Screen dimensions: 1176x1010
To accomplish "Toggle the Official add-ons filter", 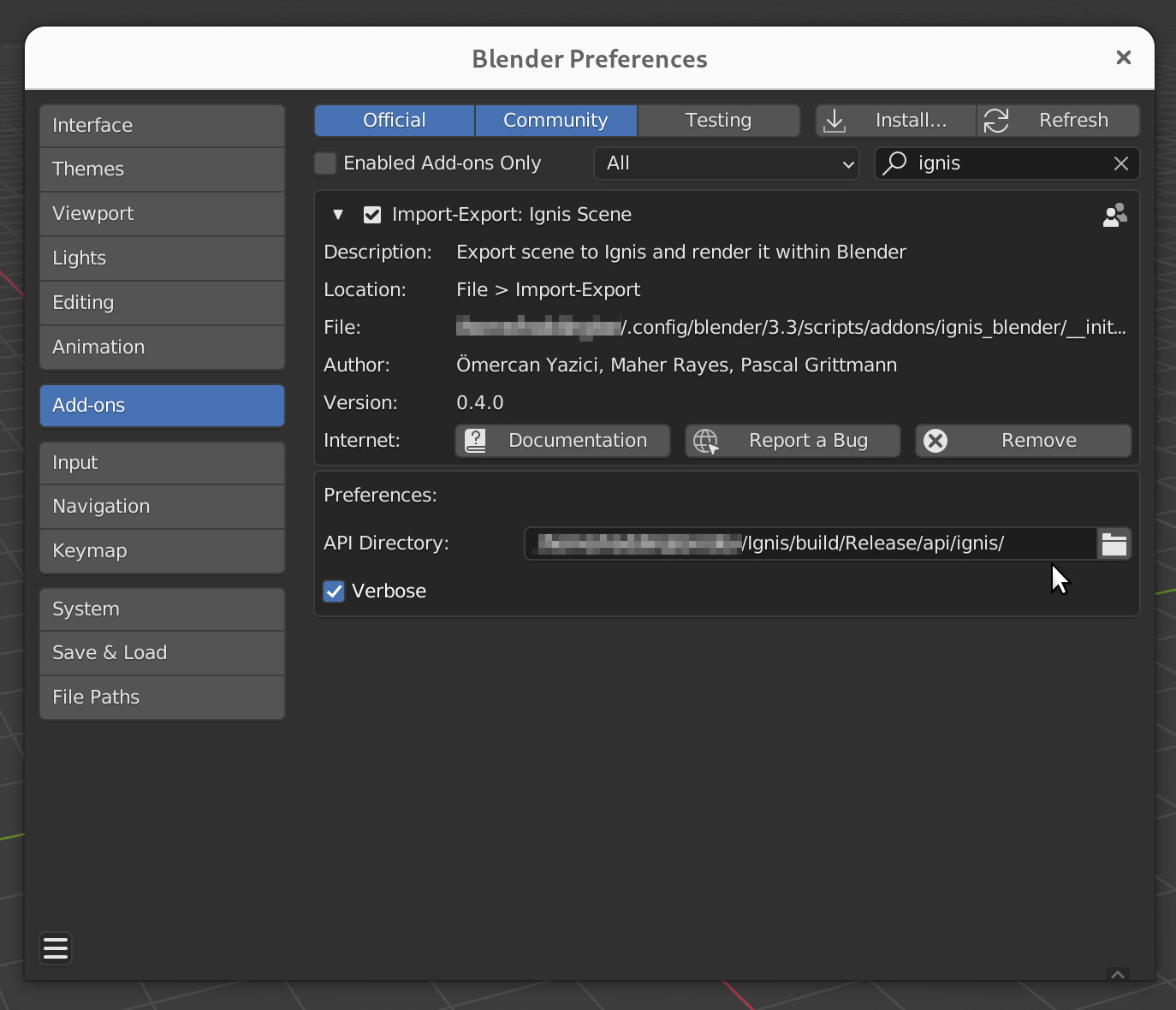I will coord(395,121).
